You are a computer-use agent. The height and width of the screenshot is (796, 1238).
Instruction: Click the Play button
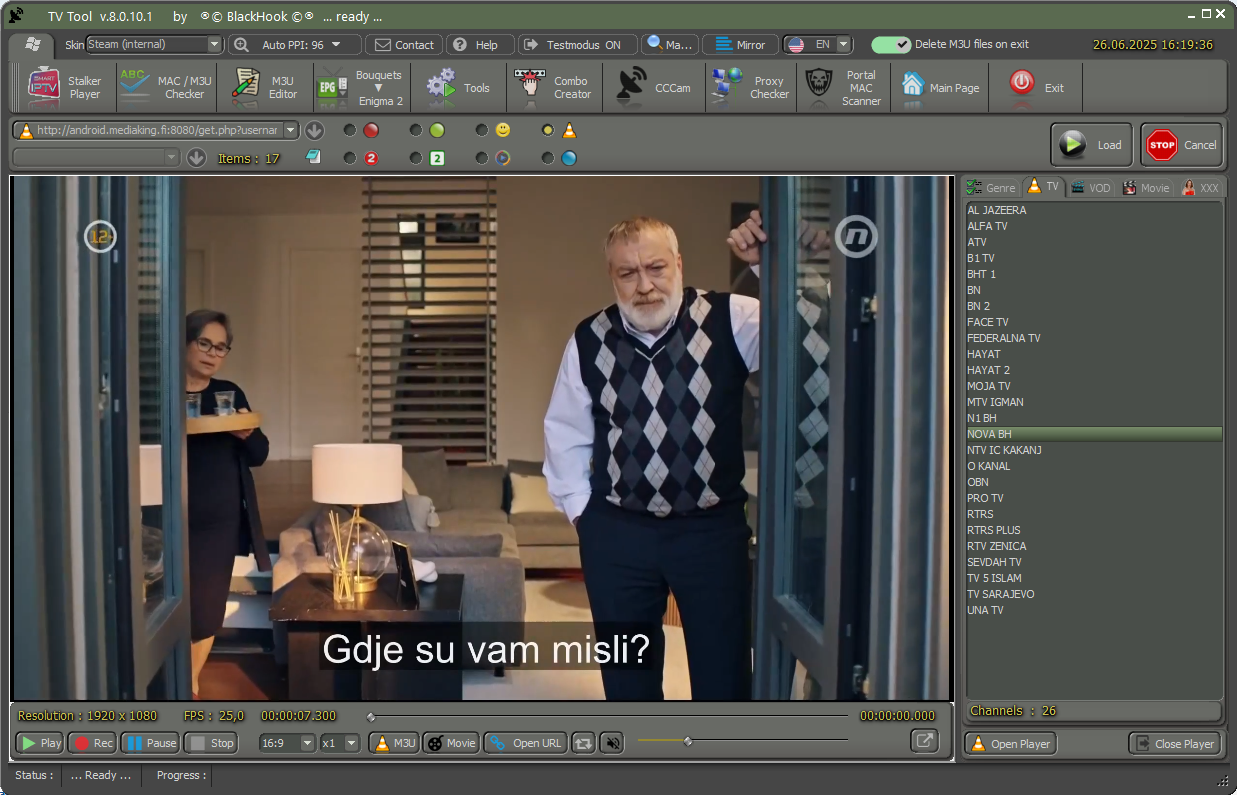coord(40,743)
